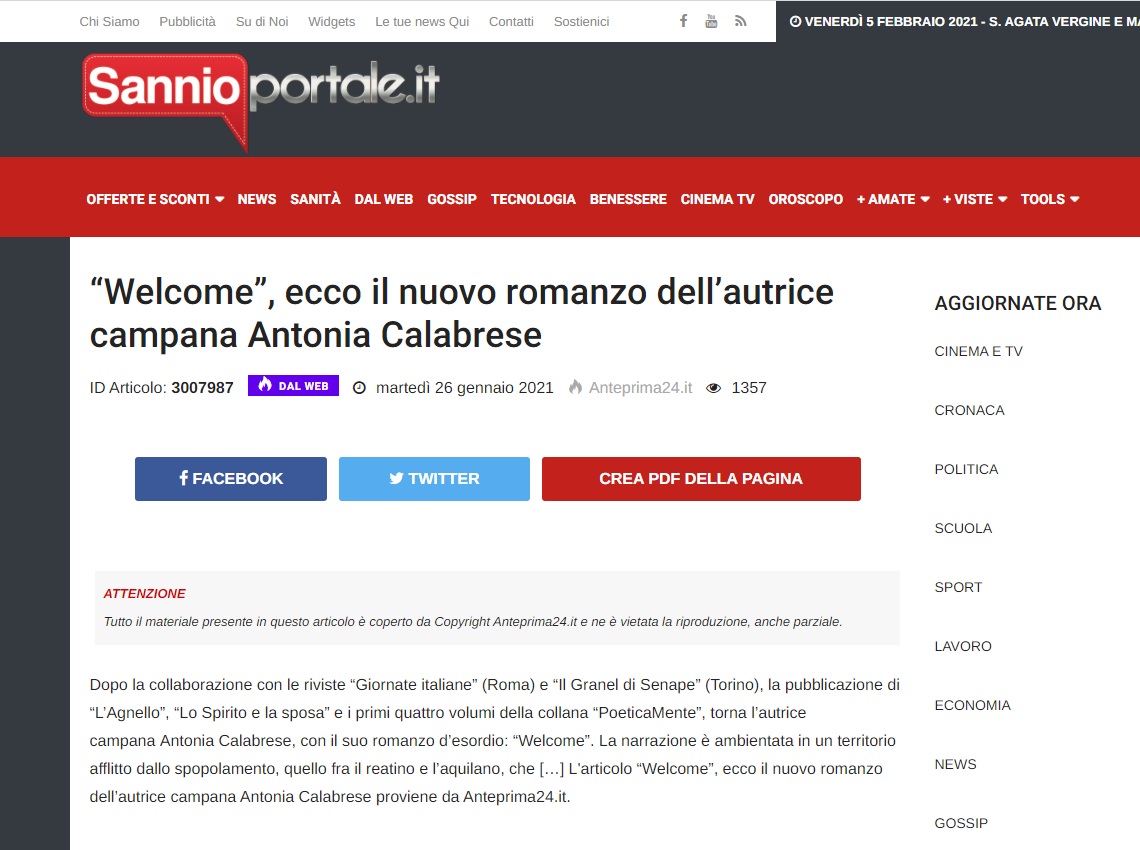Open POLITICA in sidebar
This screenshot has width=1140, height=850.
coord(966,469)
